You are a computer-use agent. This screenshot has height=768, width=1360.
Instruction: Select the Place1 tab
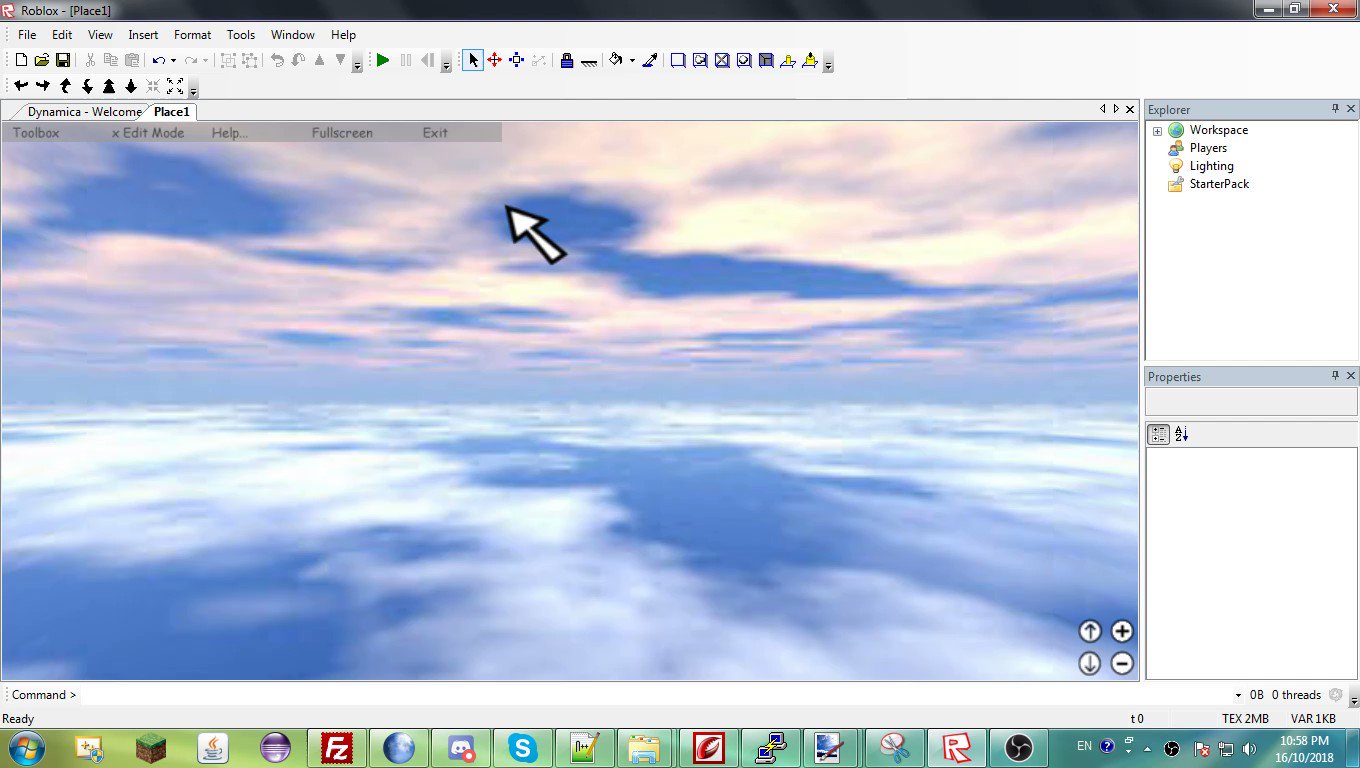(x=172, y=112)
